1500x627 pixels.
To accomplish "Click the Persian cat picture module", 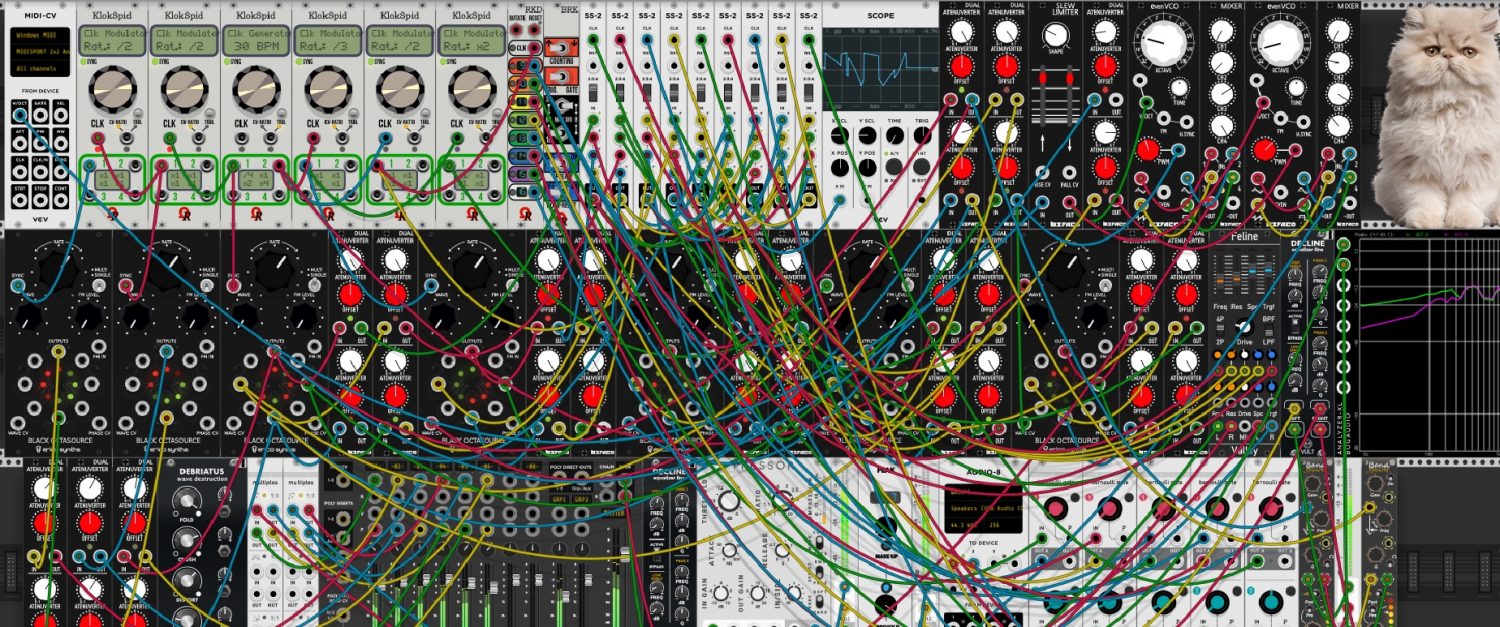I will tap(1436, 115).
